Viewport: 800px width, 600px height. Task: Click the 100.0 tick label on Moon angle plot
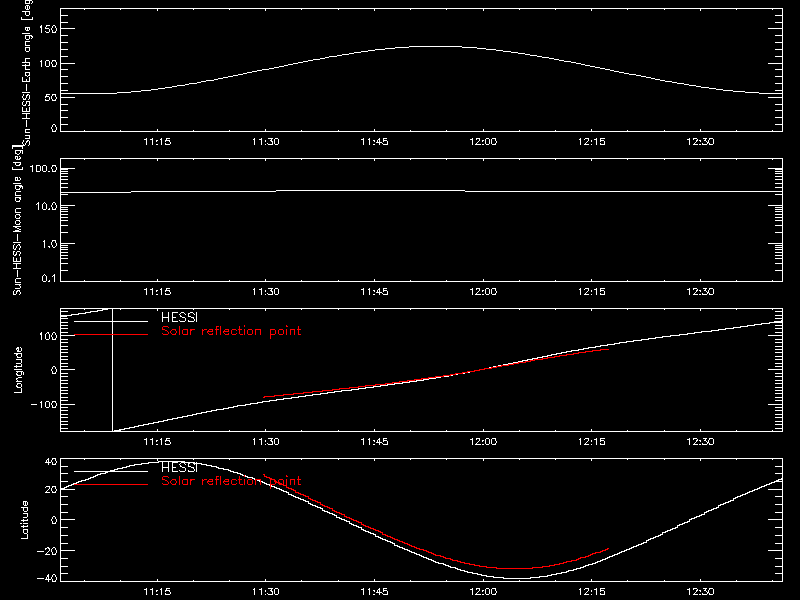(43, 169)
